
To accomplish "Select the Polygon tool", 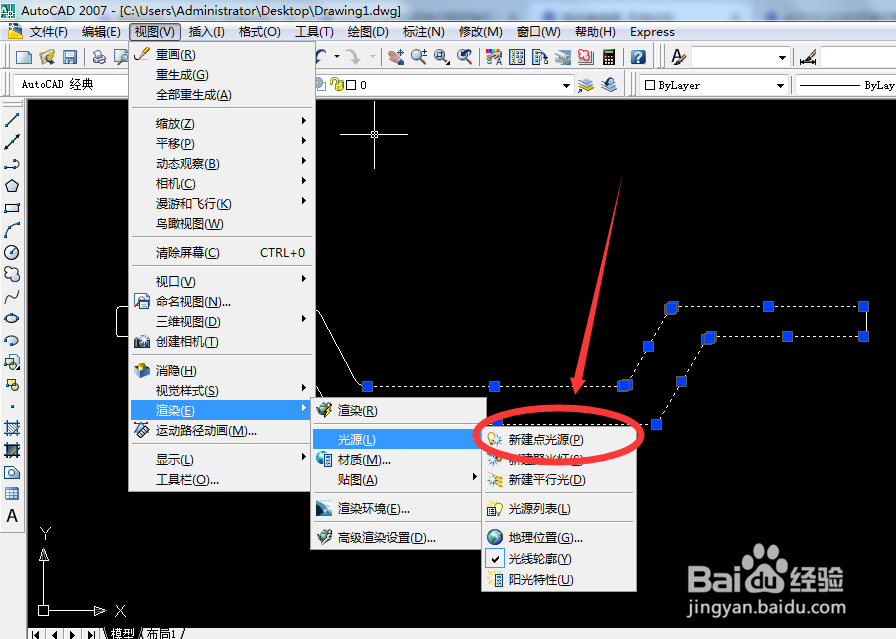I will [12, 186].
